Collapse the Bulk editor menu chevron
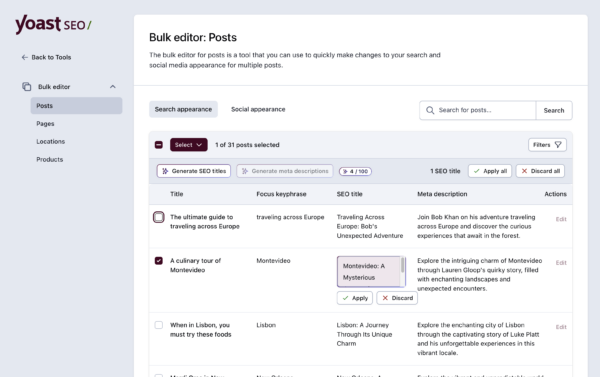The height and width of the screenshot is (377, 600). [x=112, y=87]
